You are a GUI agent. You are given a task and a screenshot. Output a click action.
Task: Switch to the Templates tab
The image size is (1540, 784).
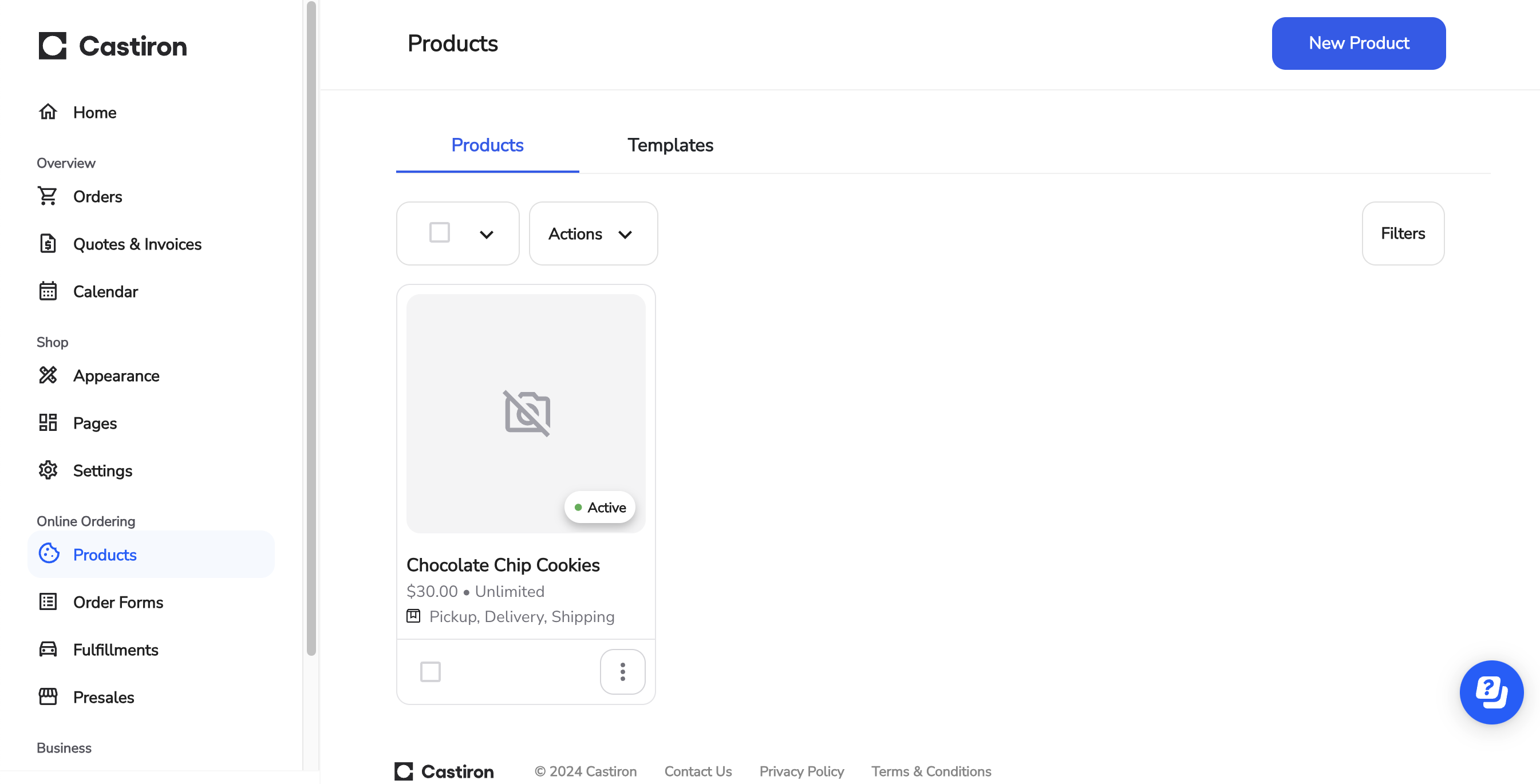click(x=670, y=145)
